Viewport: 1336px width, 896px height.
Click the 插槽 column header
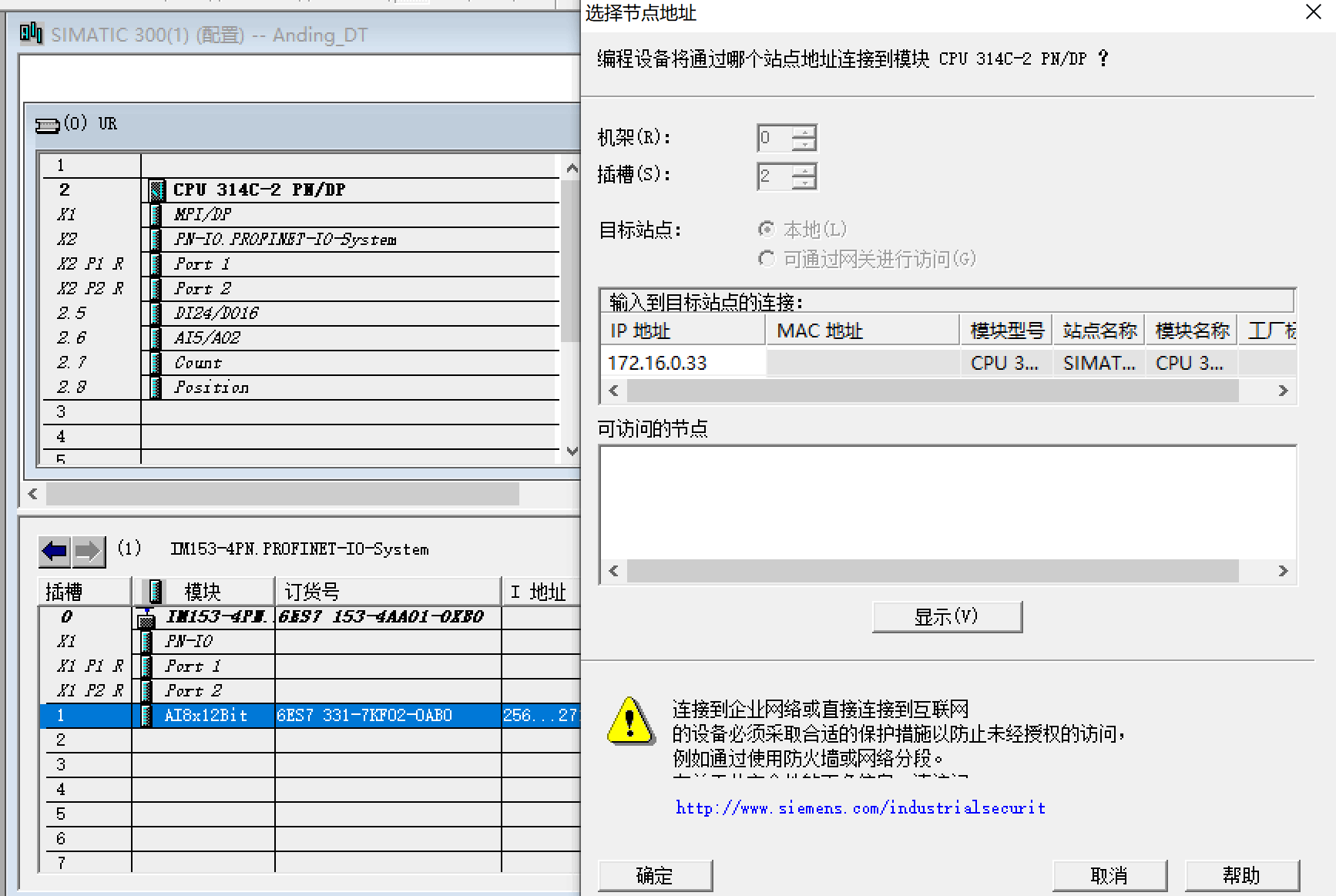(85, 592)
